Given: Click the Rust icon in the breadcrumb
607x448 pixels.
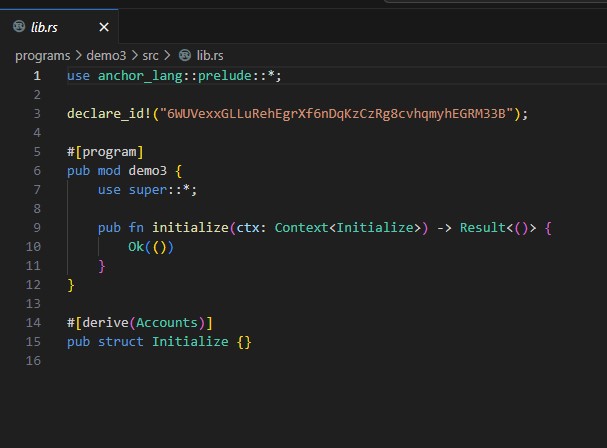Looking at the screenshot, I should click(x=185, y=55).
